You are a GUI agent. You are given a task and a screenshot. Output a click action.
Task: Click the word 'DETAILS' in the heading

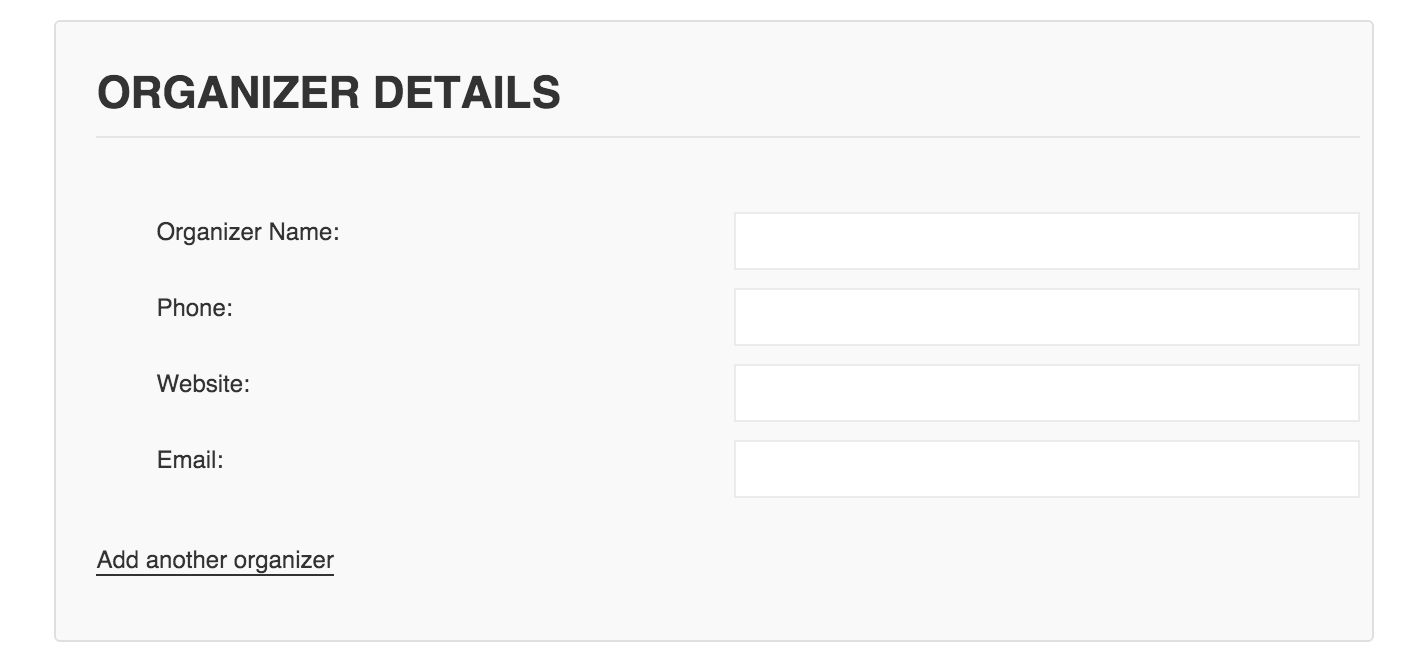coord(466,94)
